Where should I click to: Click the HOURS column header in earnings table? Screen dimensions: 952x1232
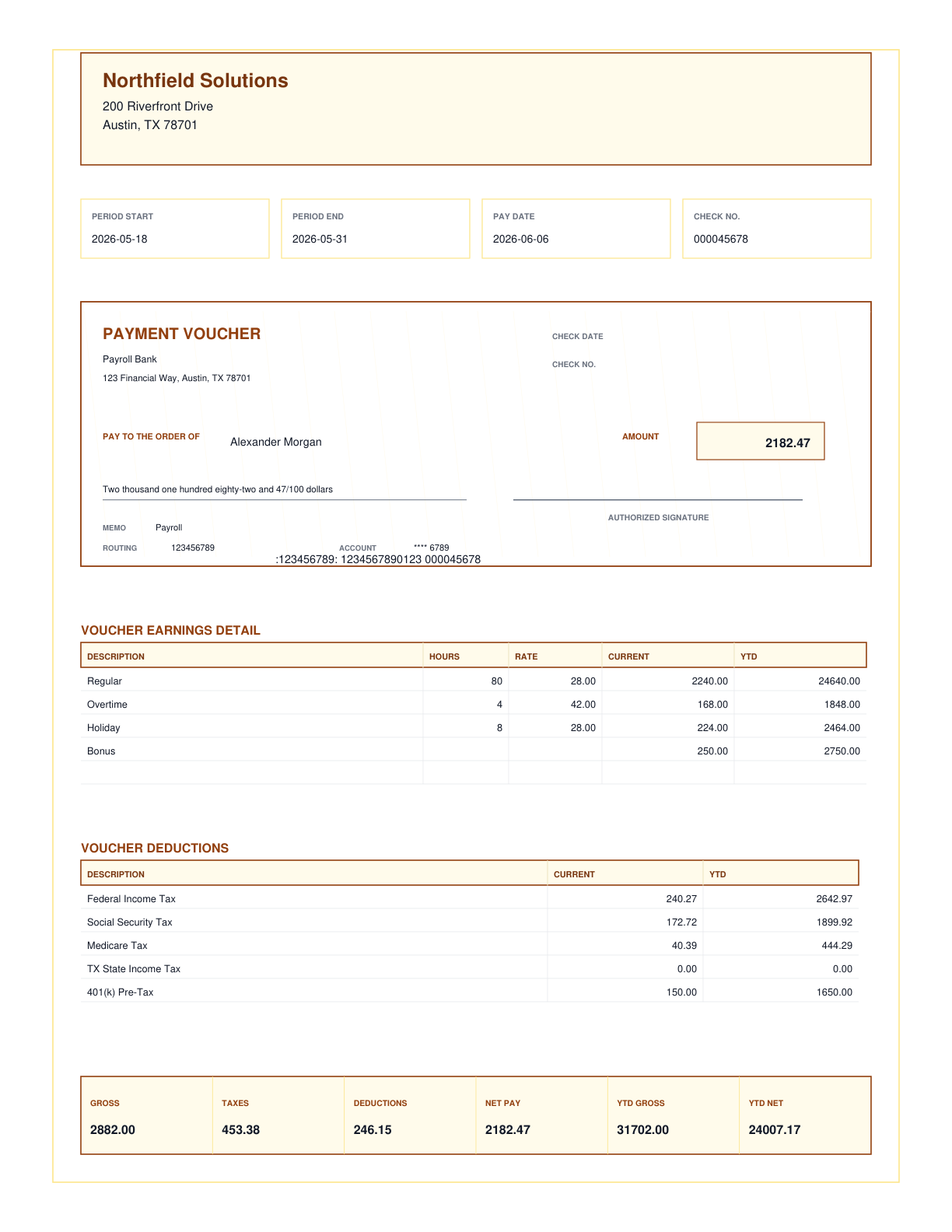(x=445, y=657)
